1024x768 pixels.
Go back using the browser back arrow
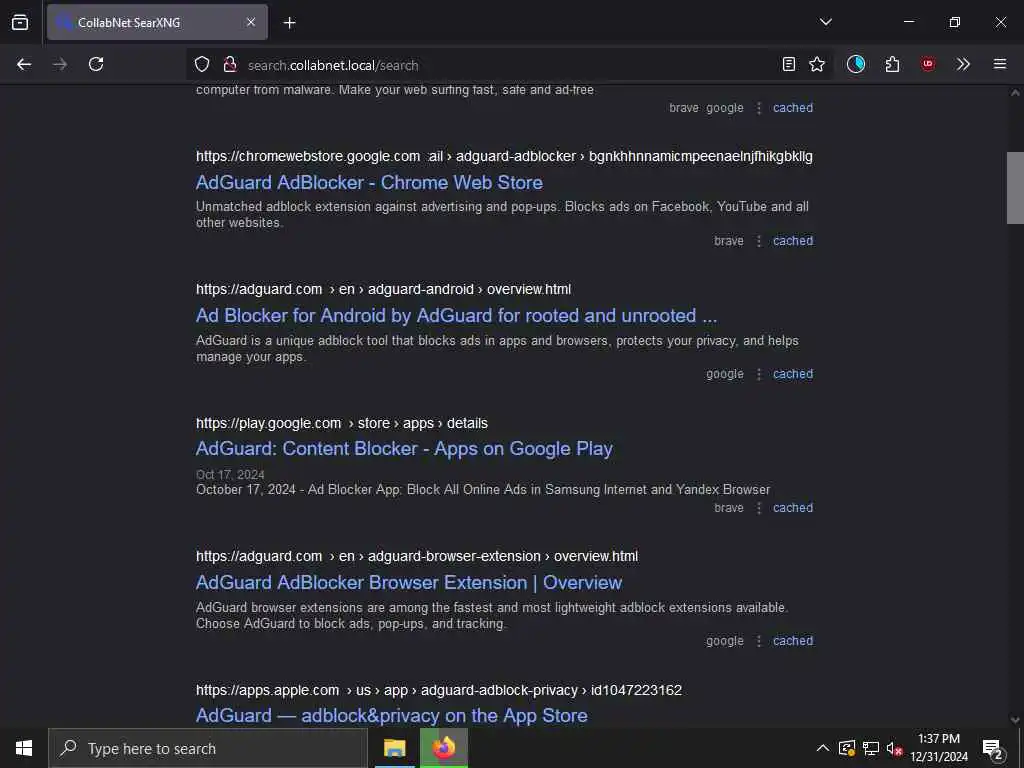24,64
